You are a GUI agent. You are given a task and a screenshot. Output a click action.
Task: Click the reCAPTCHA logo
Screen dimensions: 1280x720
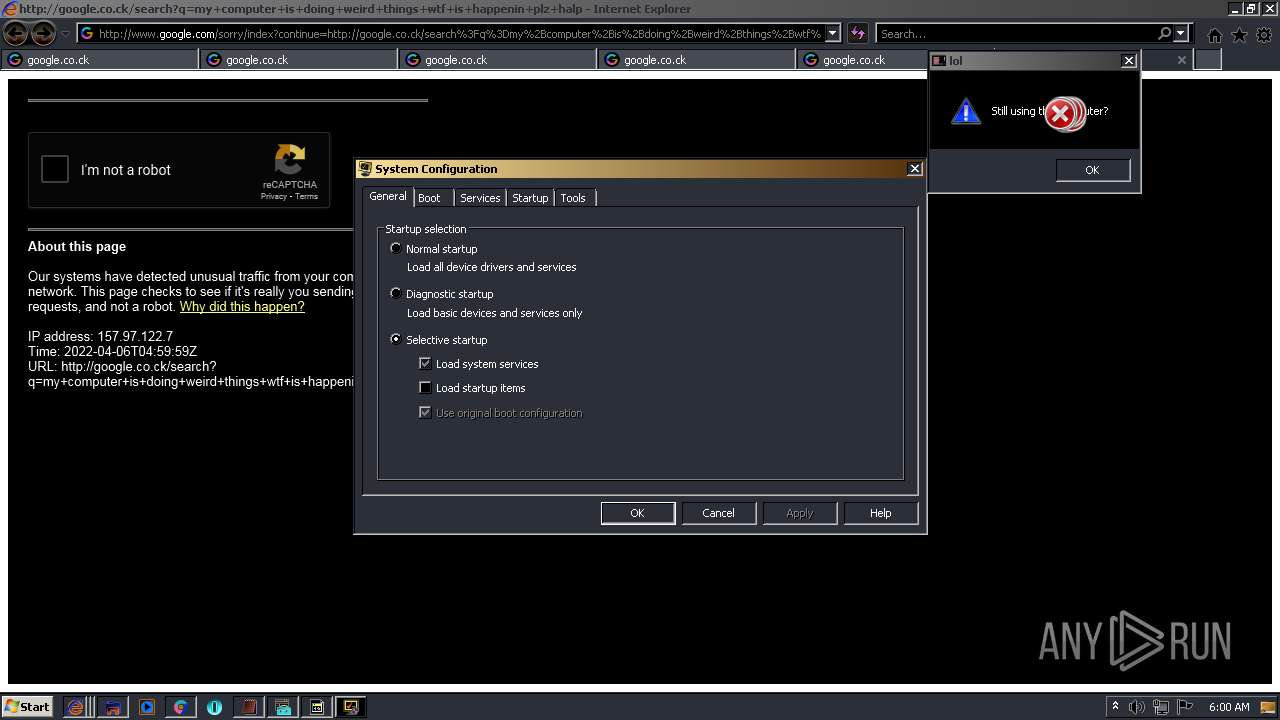[x=290, y=160]
